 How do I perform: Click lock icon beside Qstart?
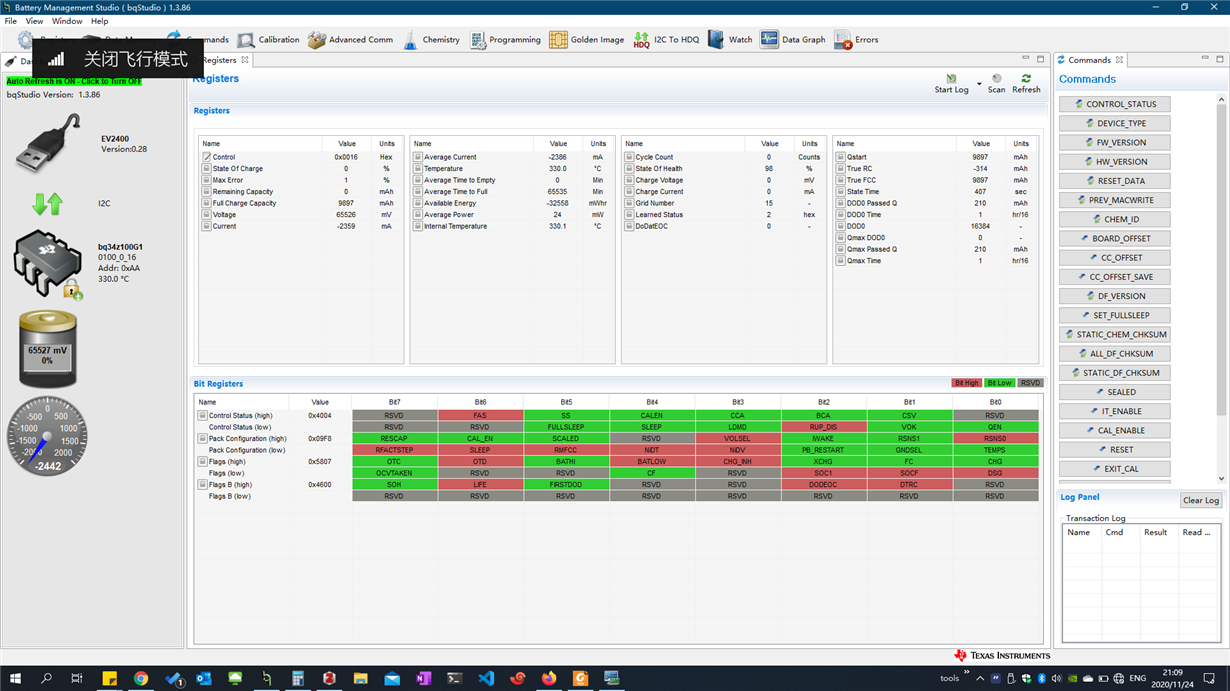[x=841, y=157]
